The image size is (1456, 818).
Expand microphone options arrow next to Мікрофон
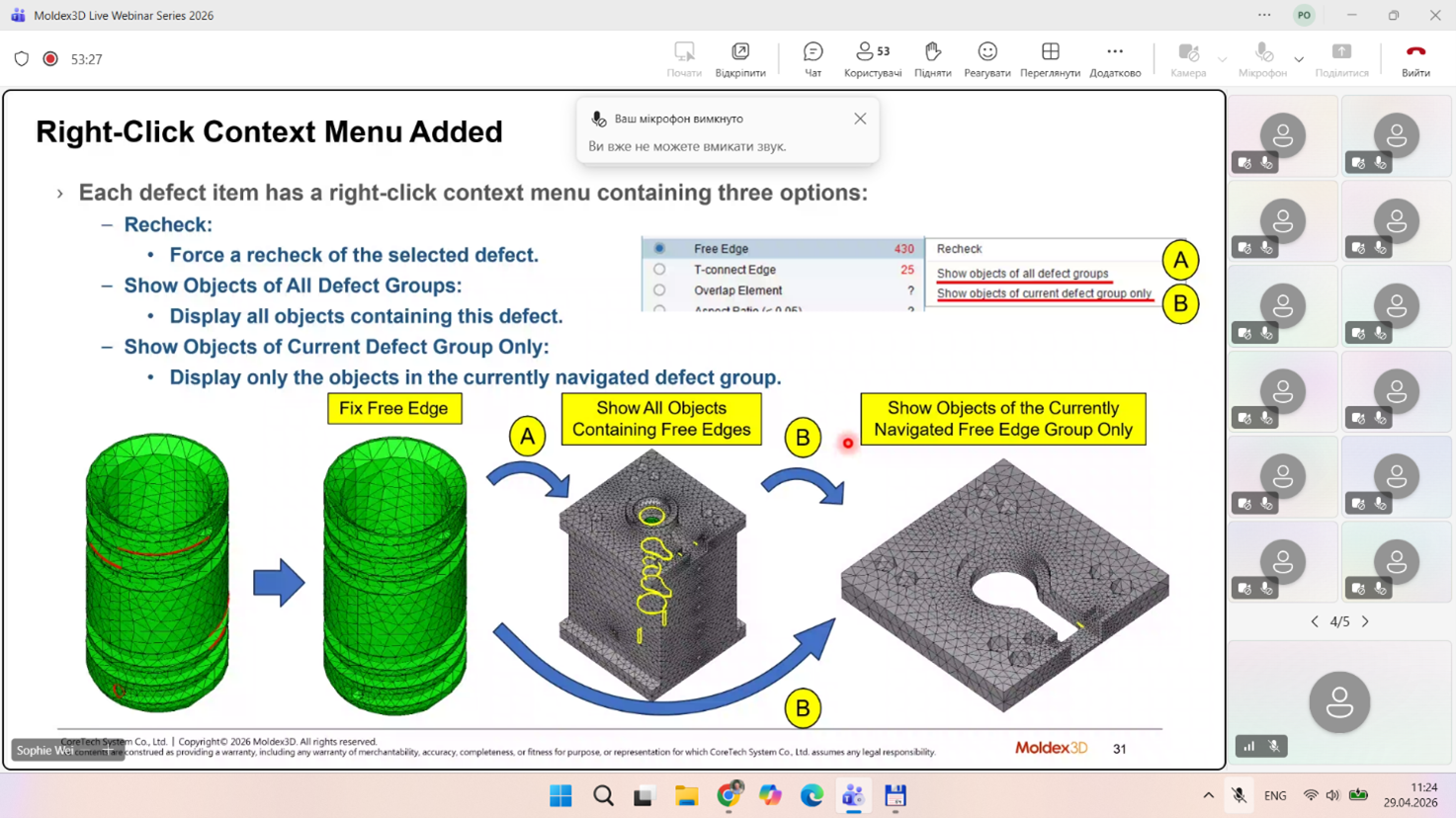(1299, 59)
